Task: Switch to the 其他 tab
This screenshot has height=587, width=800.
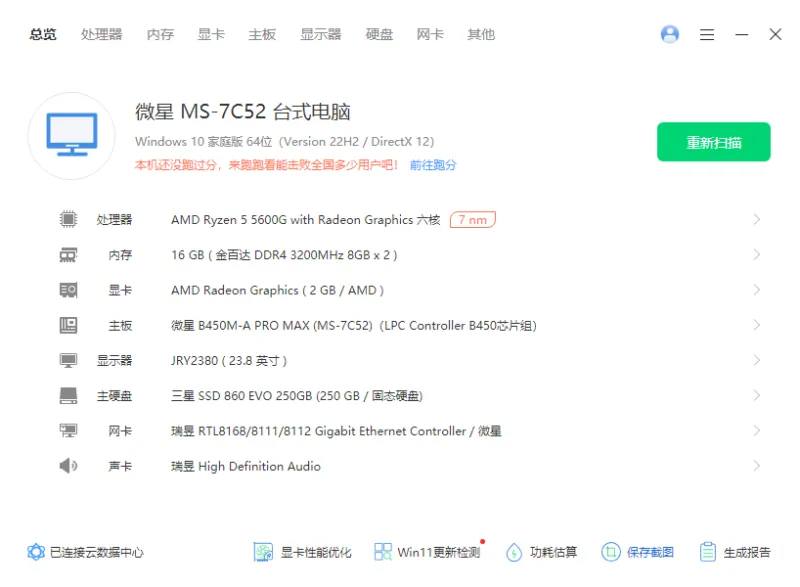Action: point(481,34)
